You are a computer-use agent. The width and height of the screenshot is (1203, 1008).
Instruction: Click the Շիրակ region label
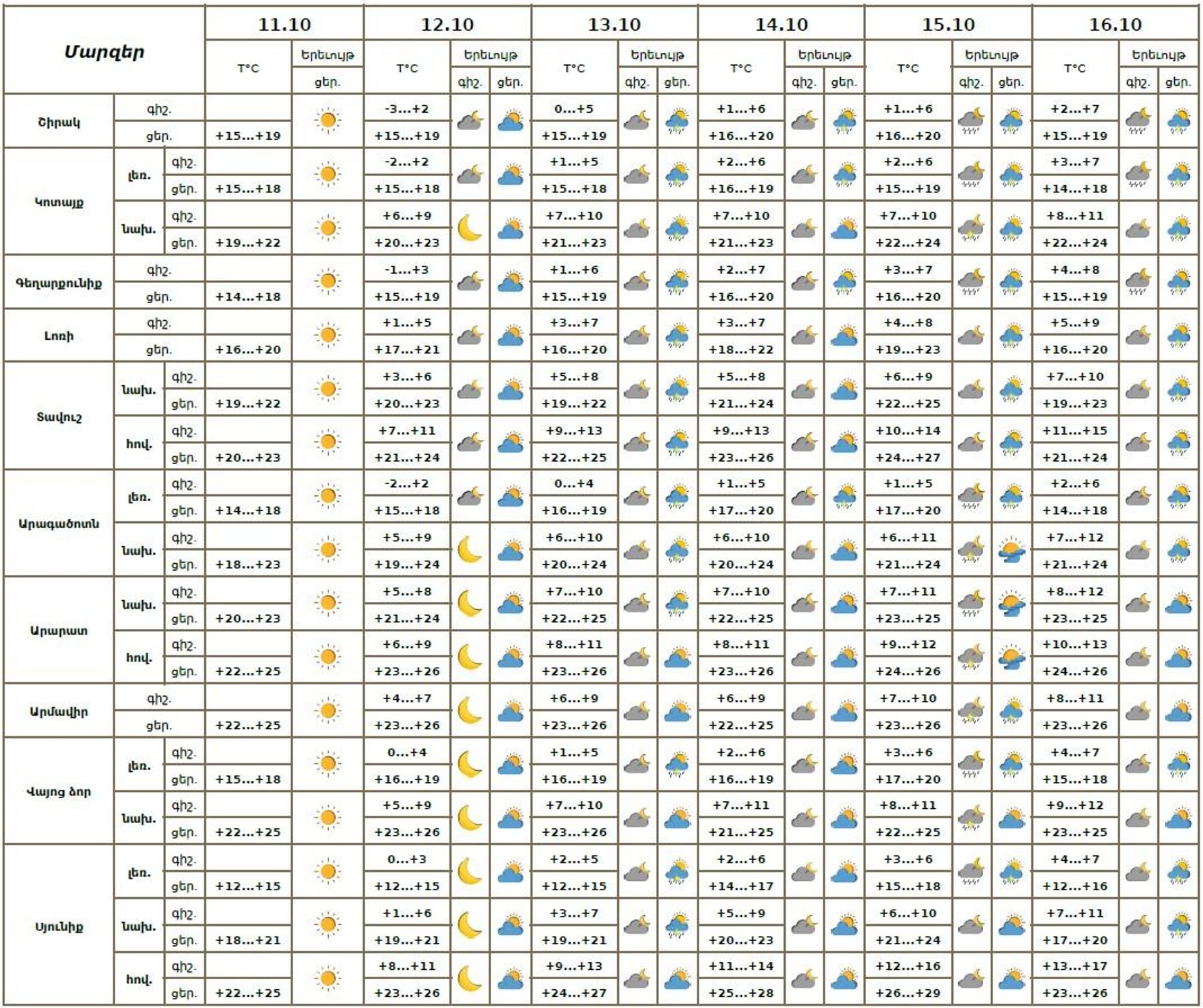click(59, 122)
